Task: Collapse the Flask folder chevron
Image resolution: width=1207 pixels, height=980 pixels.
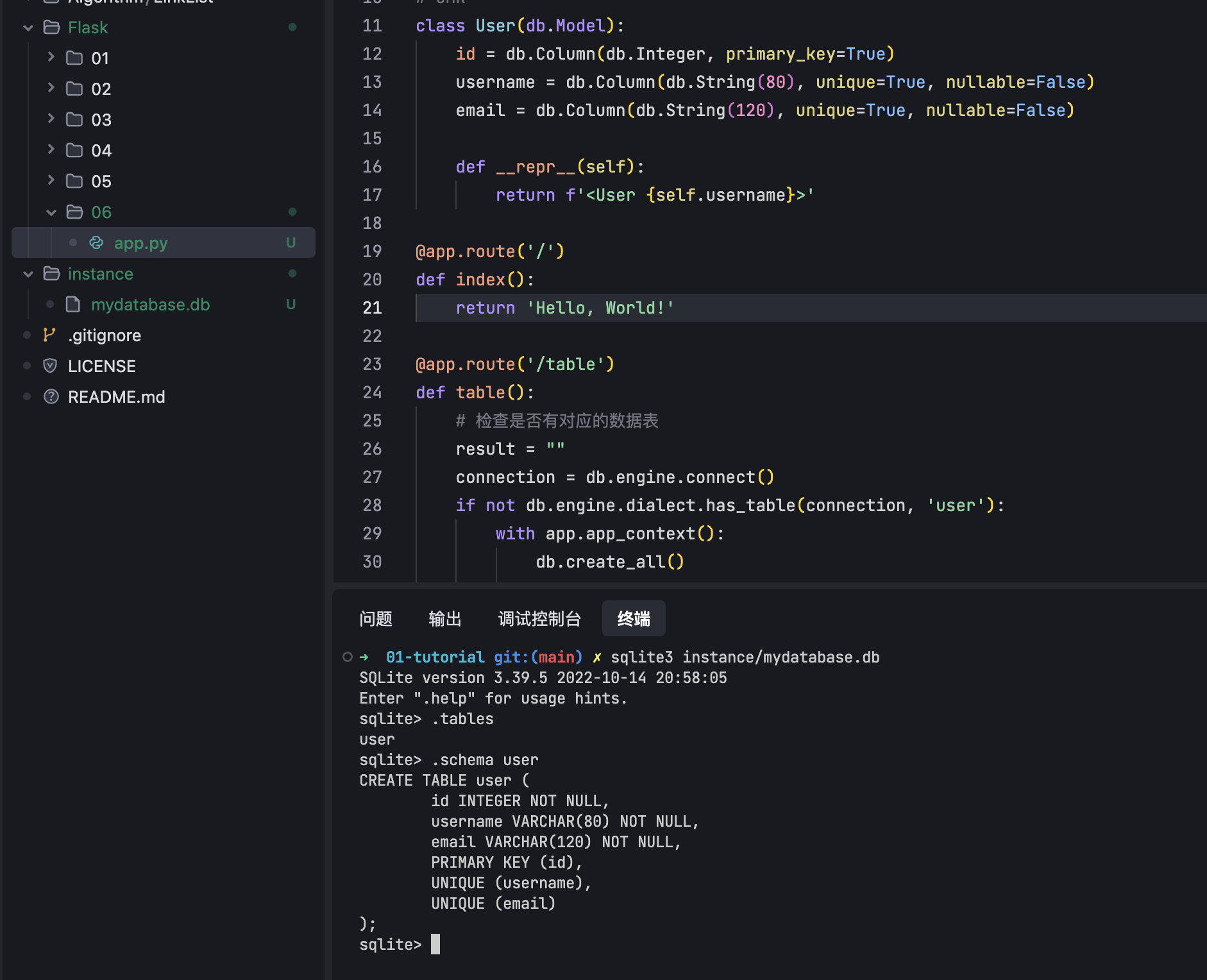Action: pos(28,28)
